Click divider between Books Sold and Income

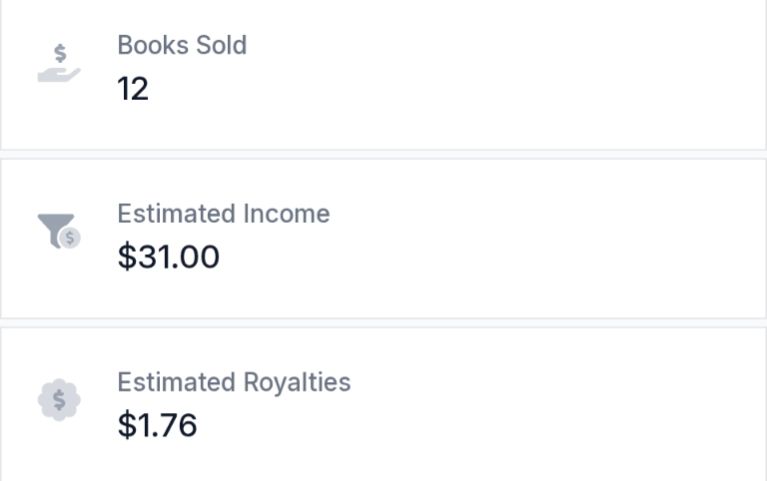pyautogui.click(x=384, y=154)
